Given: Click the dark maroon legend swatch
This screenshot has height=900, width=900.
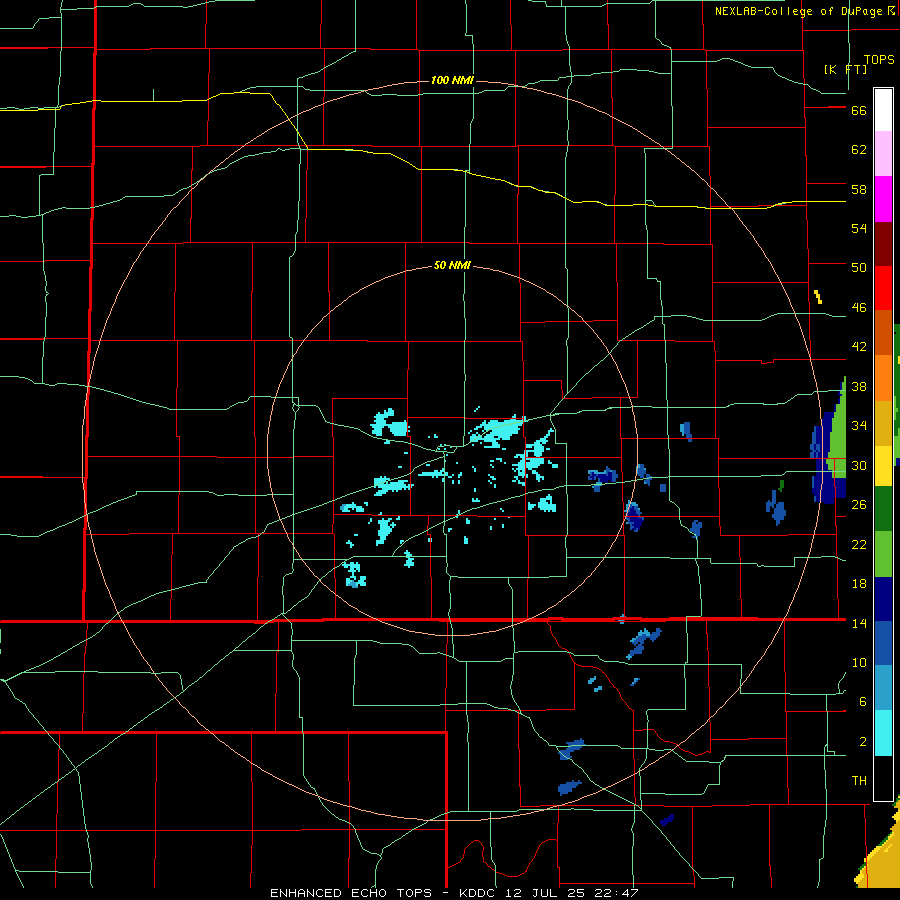Looking at the screenshot, I should [x=883, y=244].
